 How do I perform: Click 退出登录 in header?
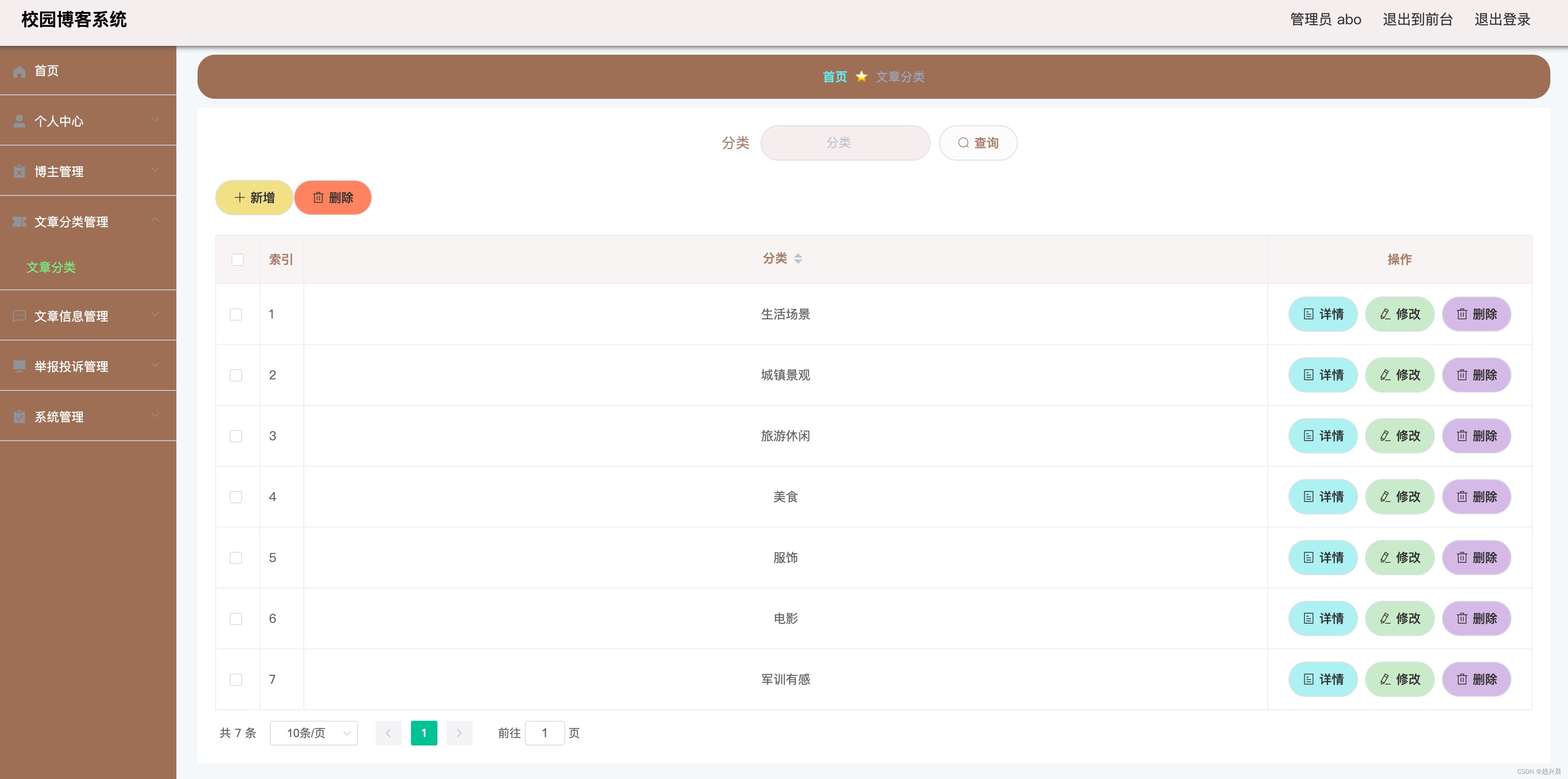coord(1502,19)
